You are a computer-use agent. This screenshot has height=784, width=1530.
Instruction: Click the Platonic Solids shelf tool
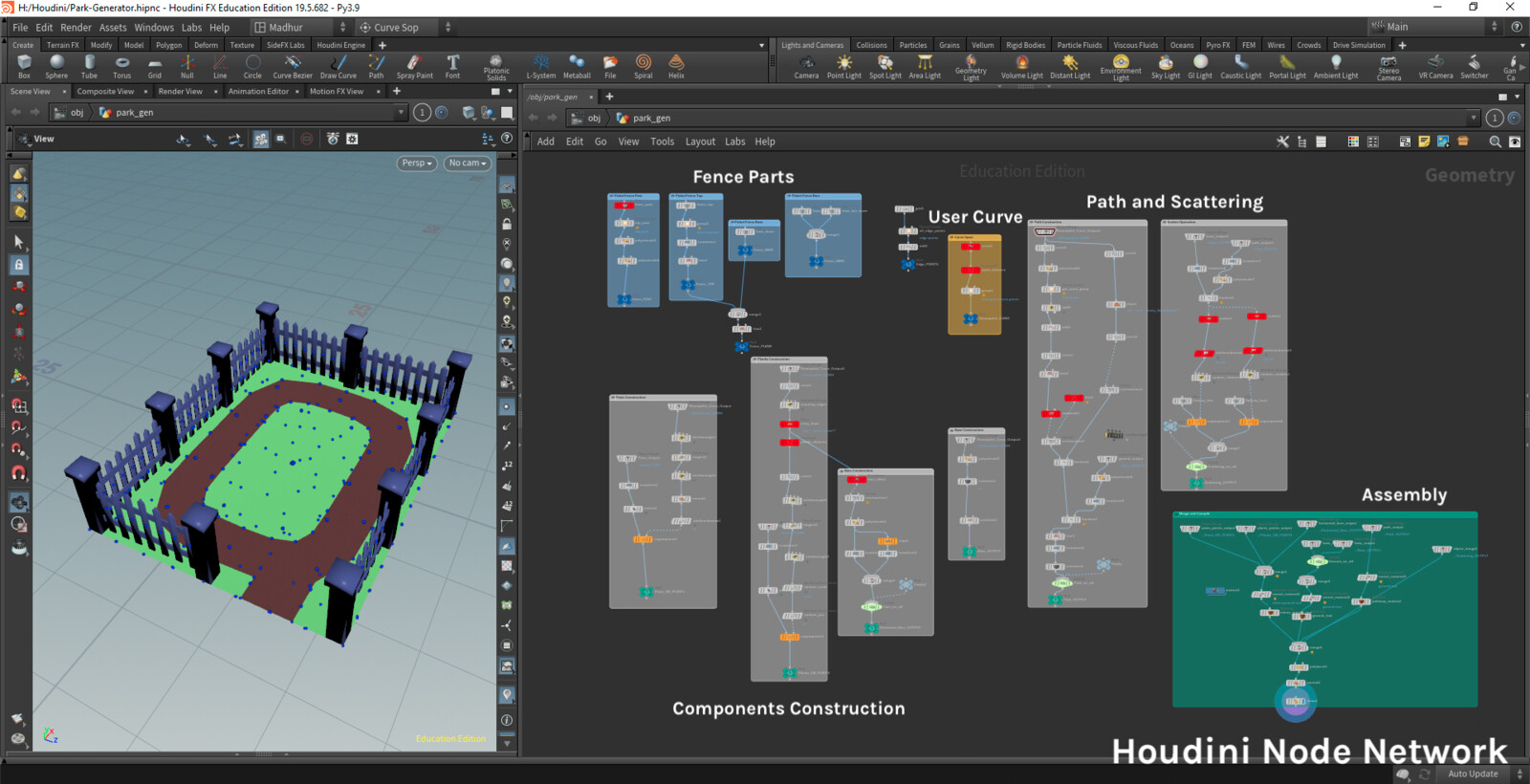point(496,67)
